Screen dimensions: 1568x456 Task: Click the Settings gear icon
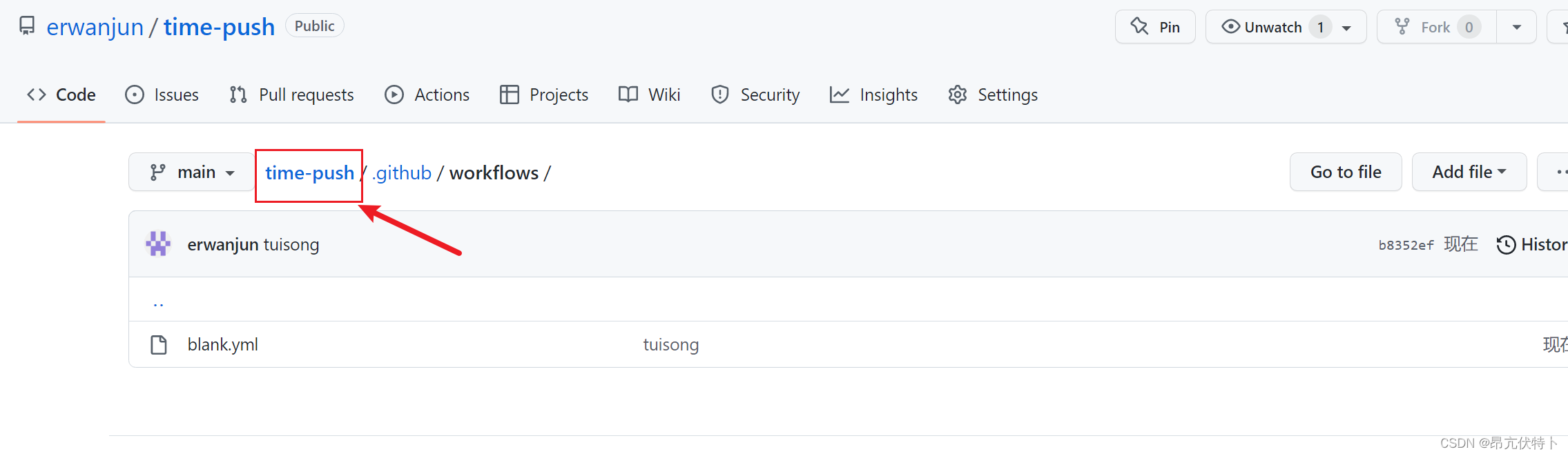(958, 95)
